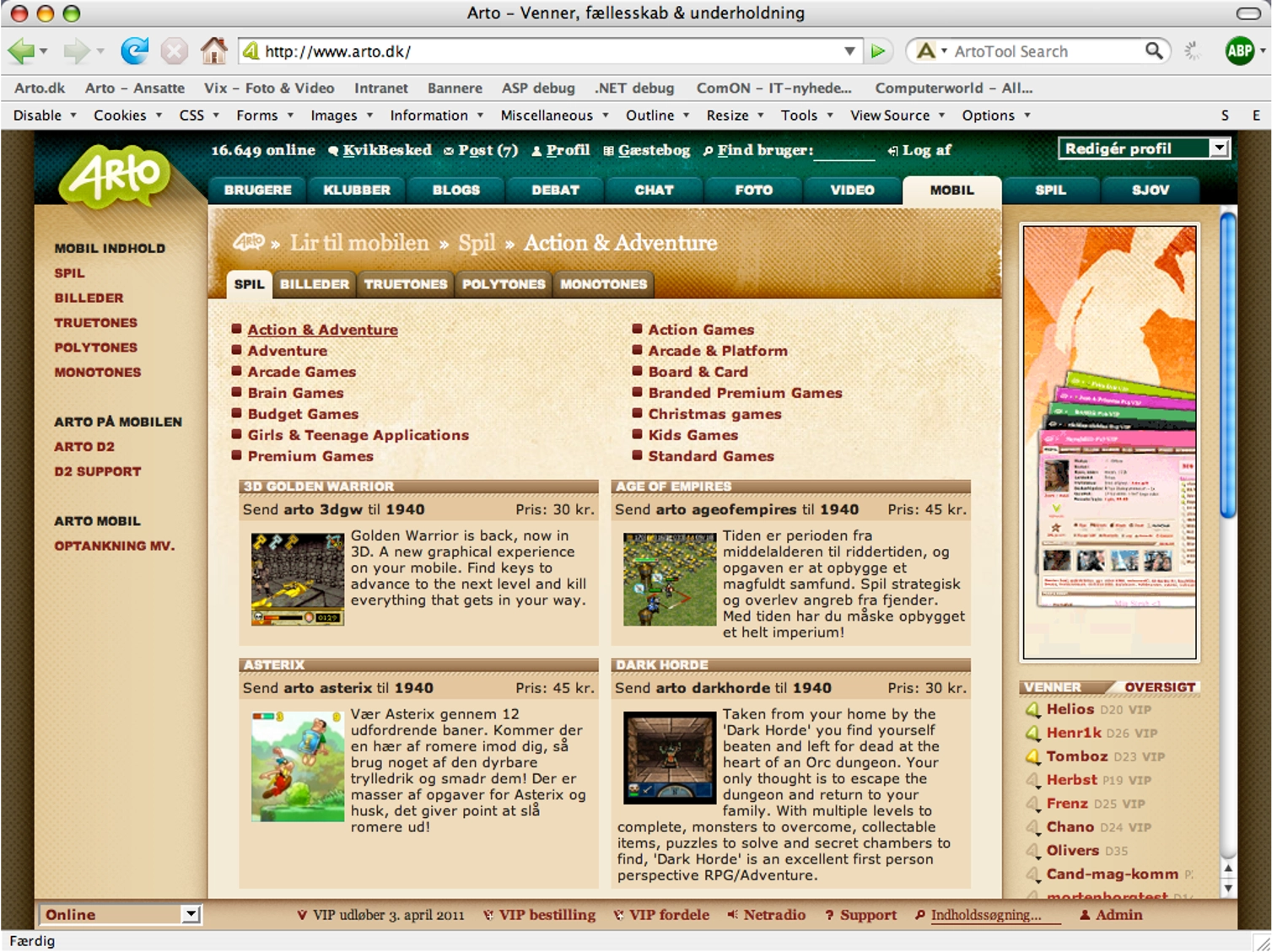
Task: Open the Asterix game thumbnail
Action: (x=298, y=766)
